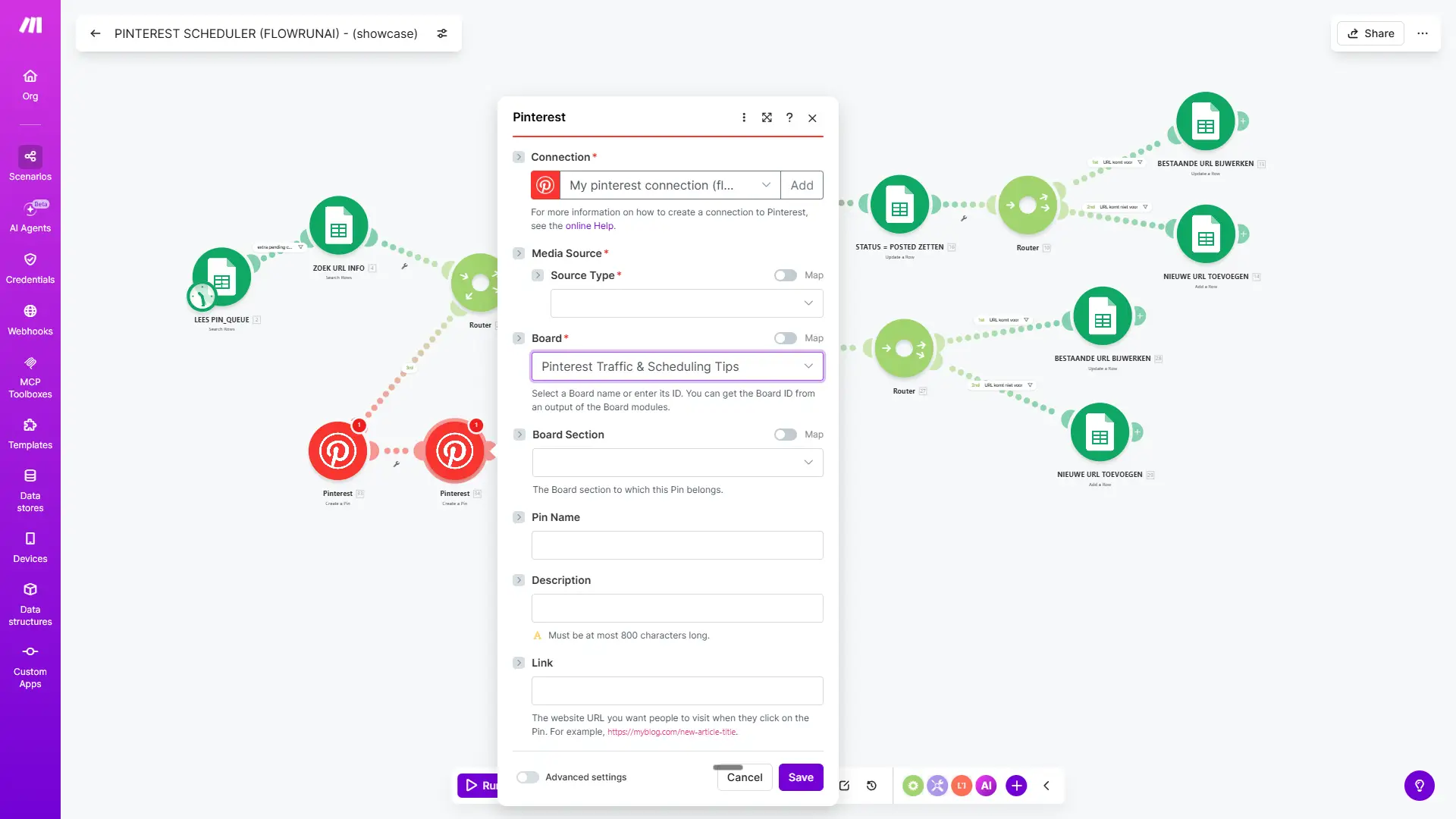Toggle Map switch for Board Section
The image size is (1456, 819).
tap(786, 435)
